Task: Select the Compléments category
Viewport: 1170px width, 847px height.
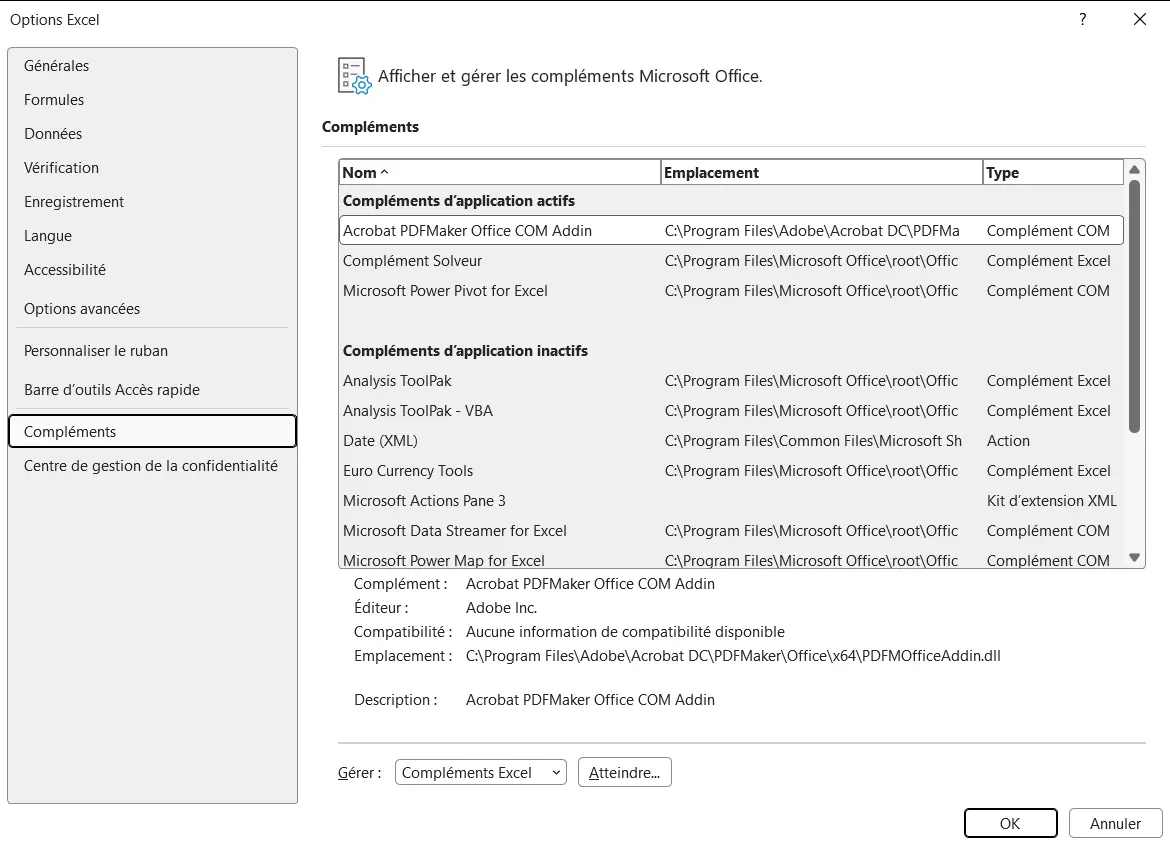Action: pyautogui.click(x=152, y=431)
